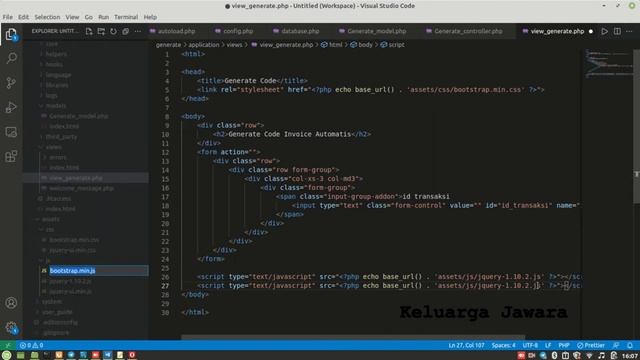Click the horizontal scrollbar under the editor
The width and height of the screenshot is (640, 360).
pos(353,338)
